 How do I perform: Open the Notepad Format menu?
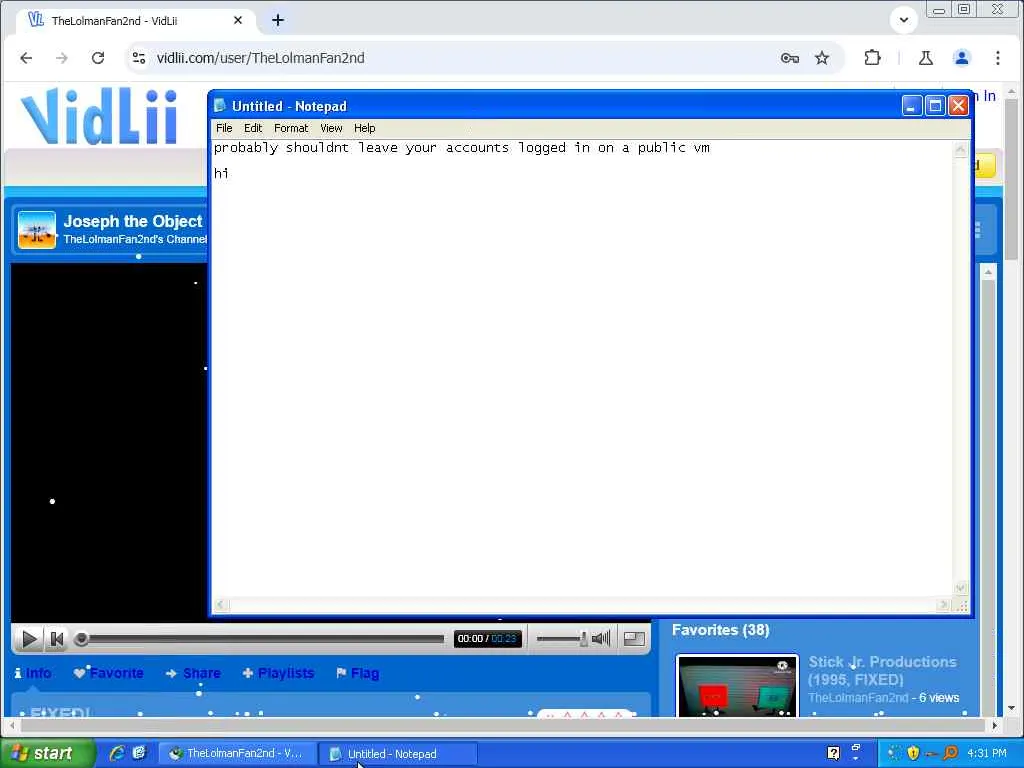click(x=291, y=128)
